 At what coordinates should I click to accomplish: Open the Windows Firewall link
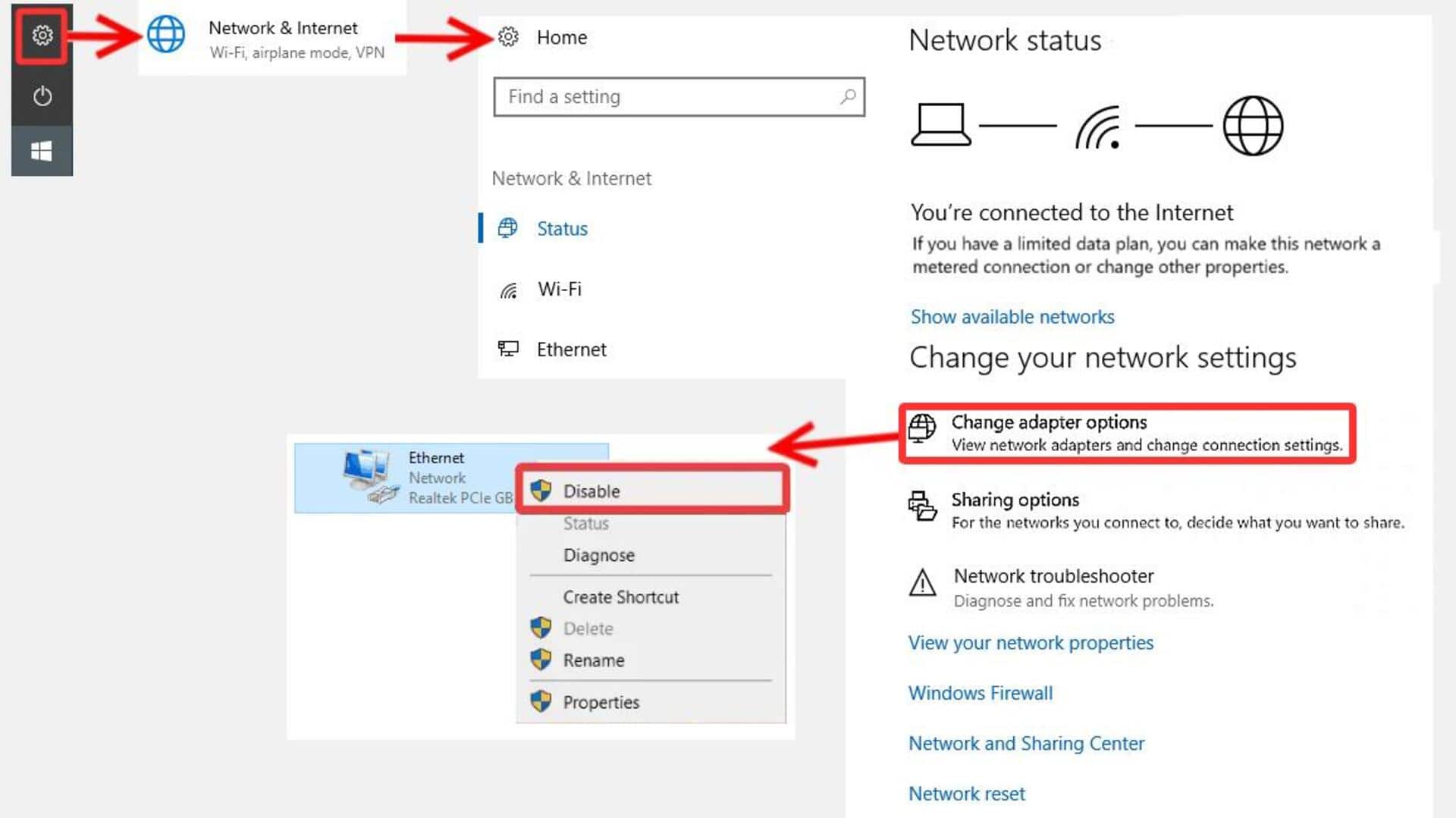click(x=981, y=693)
